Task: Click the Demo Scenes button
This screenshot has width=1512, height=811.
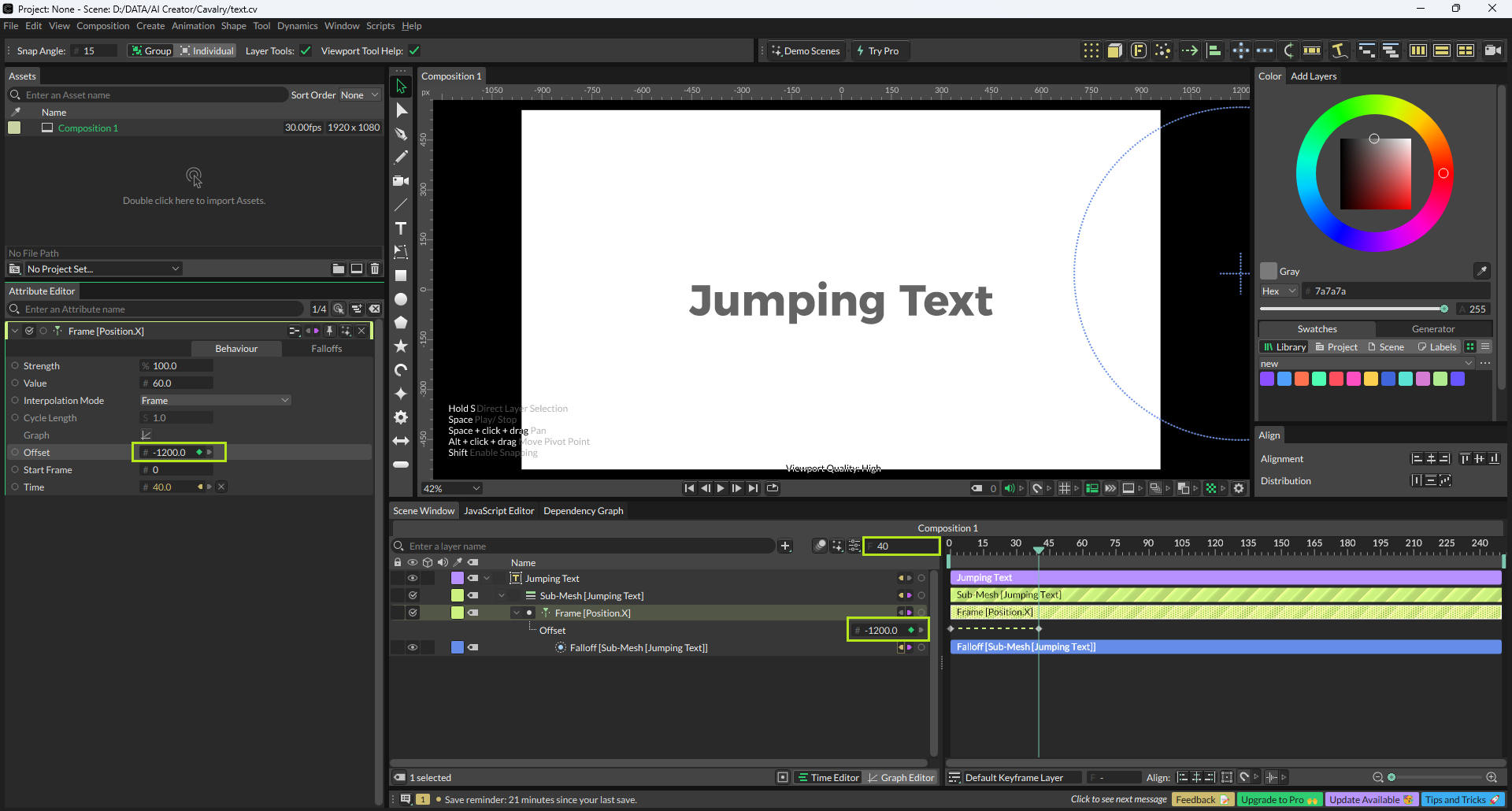Action: tap(806, 51)
